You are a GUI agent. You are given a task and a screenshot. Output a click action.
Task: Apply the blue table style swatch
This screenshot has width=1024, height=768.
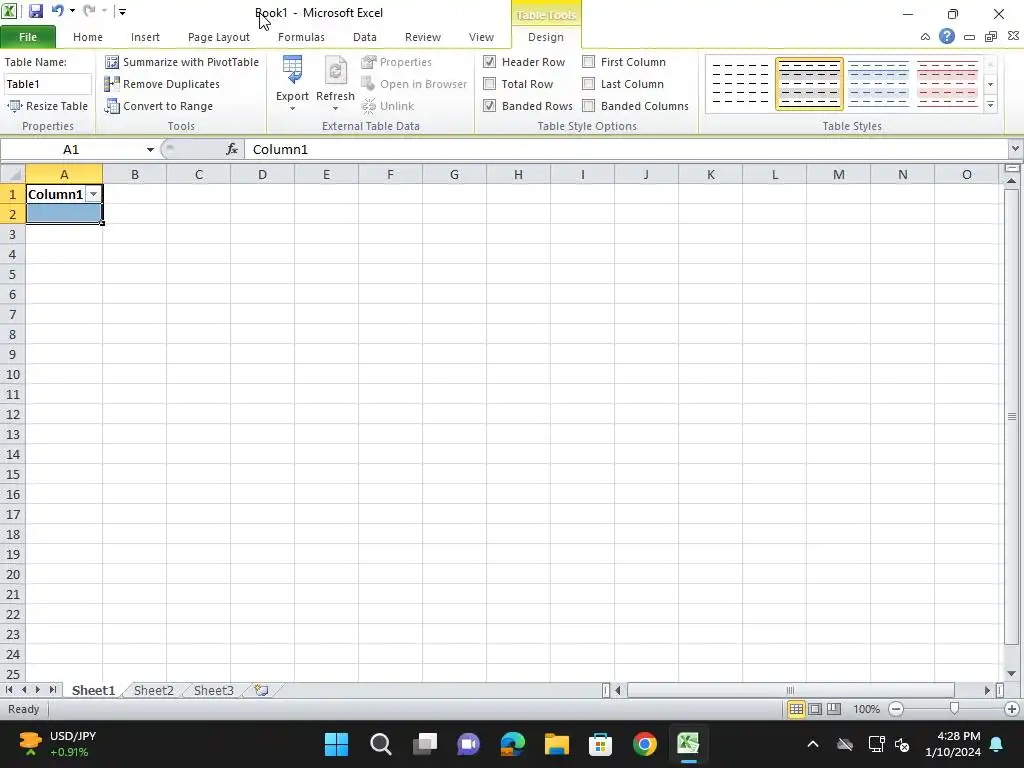pos(878,84)
